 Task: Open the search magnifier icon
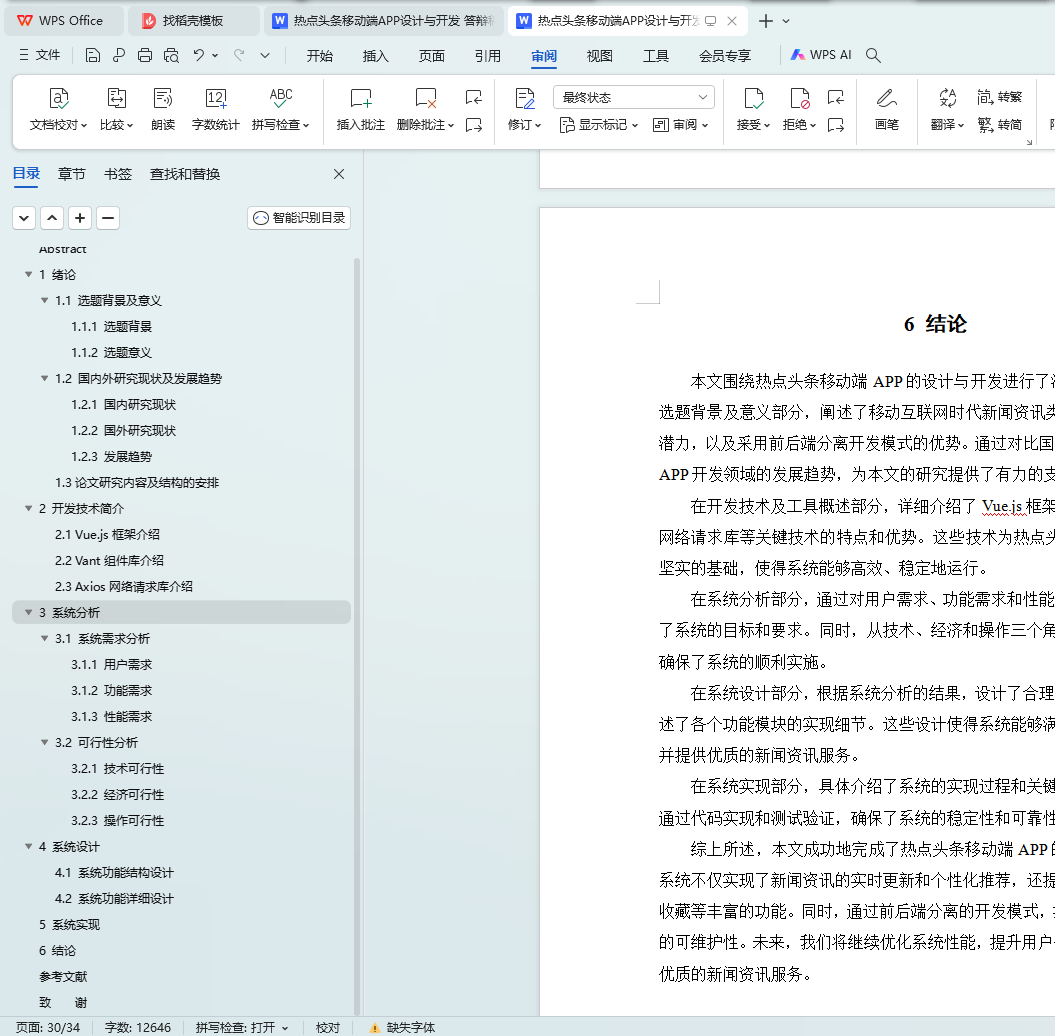coord(873,55)
